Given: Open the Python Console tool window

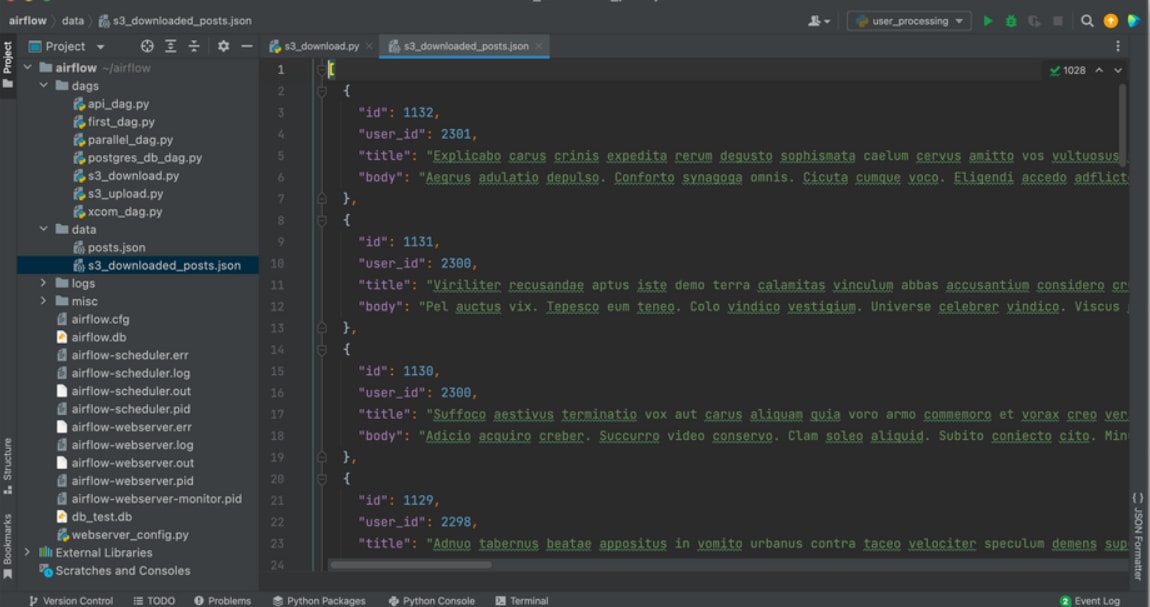Looking at the screenshot, I should (x=432, y=600).
